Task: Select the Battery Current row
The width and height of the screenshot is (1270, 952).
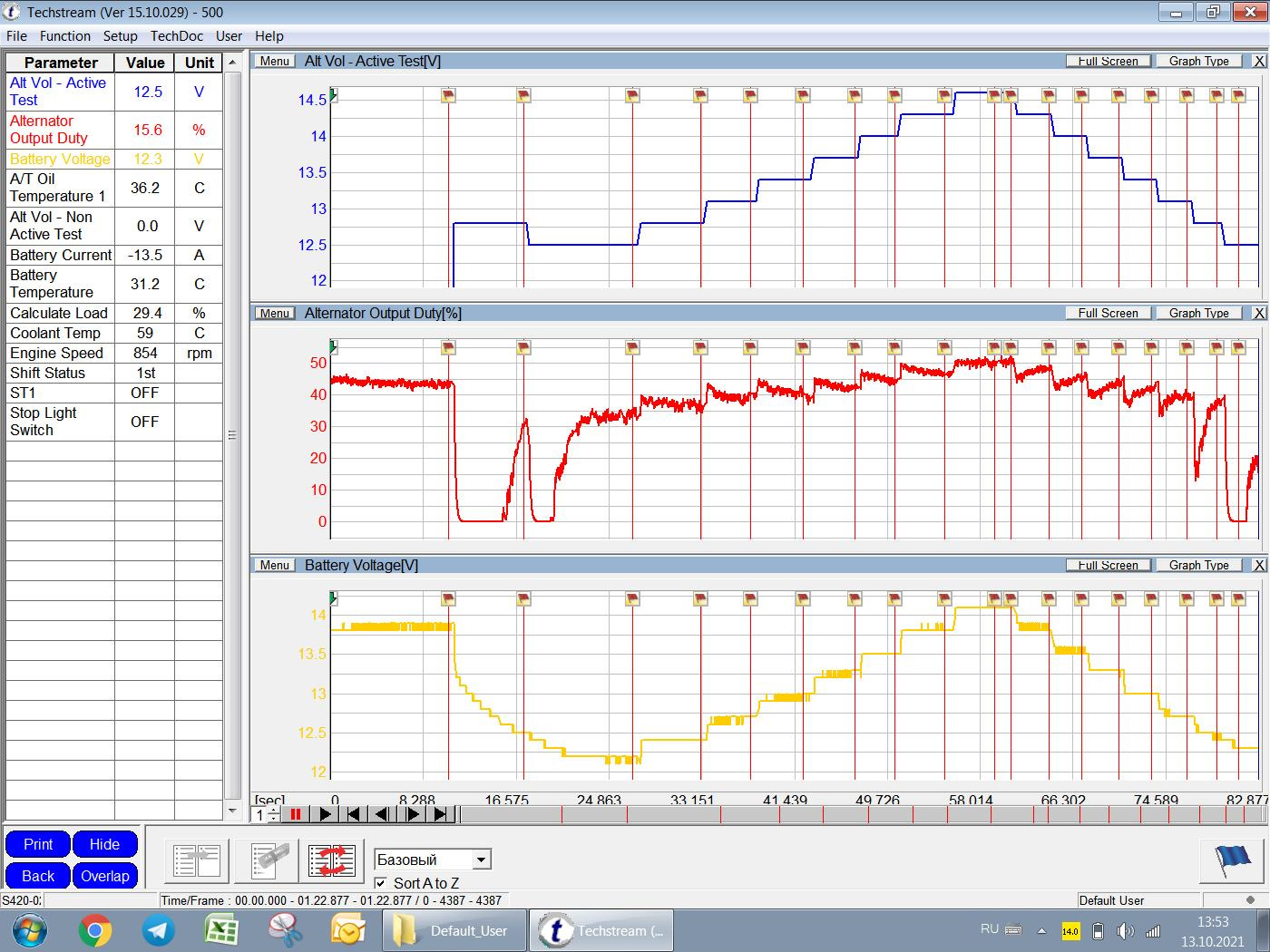Action: (x=114, y=255)
